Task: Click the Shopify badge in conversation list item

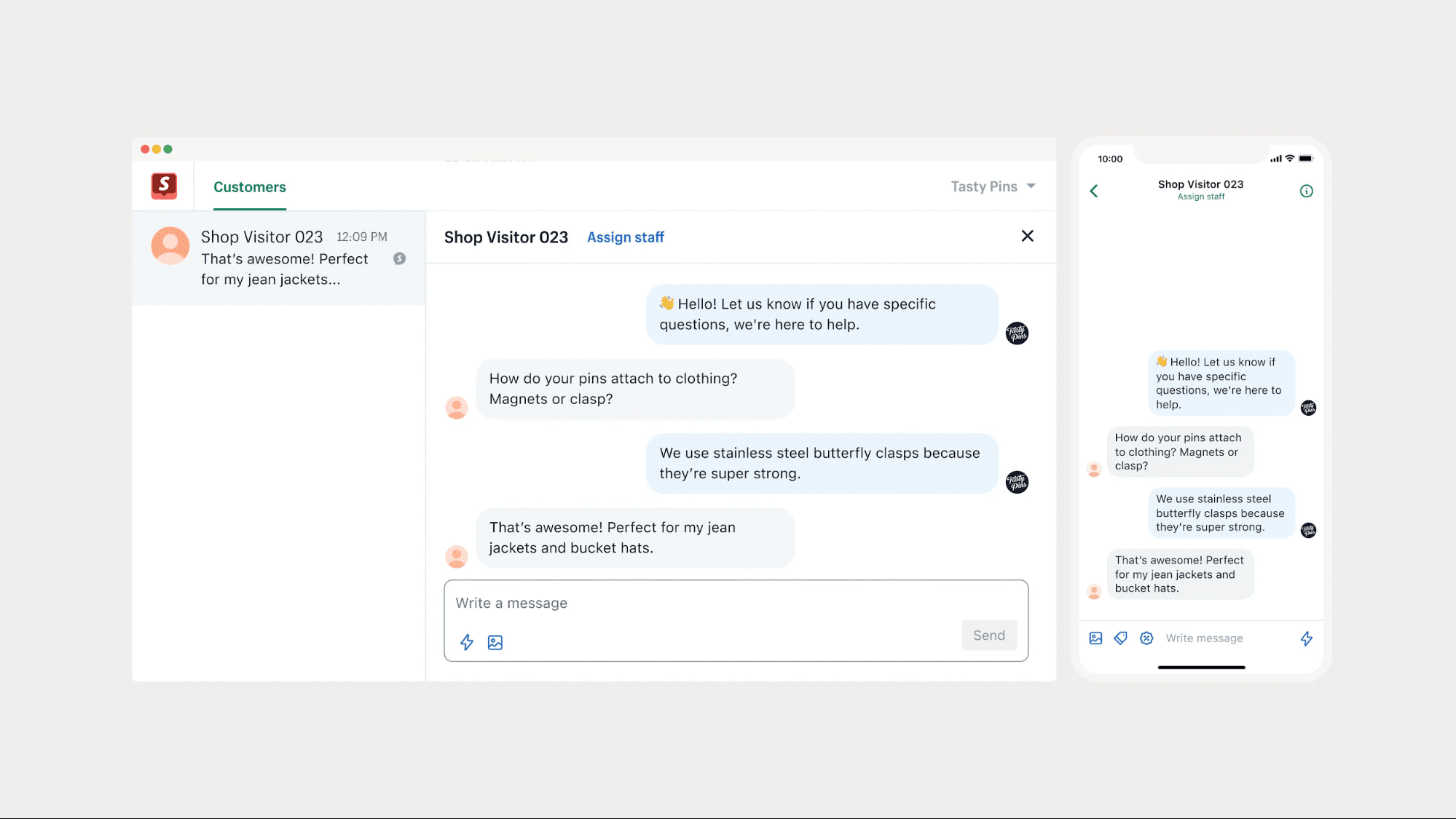Action: click(x=399, y=258)
